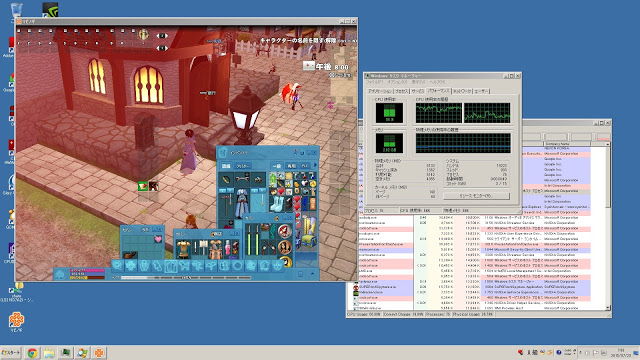Click the Windows Start button
The height and width of the screenshot is (360, 640).
point(11,353)
